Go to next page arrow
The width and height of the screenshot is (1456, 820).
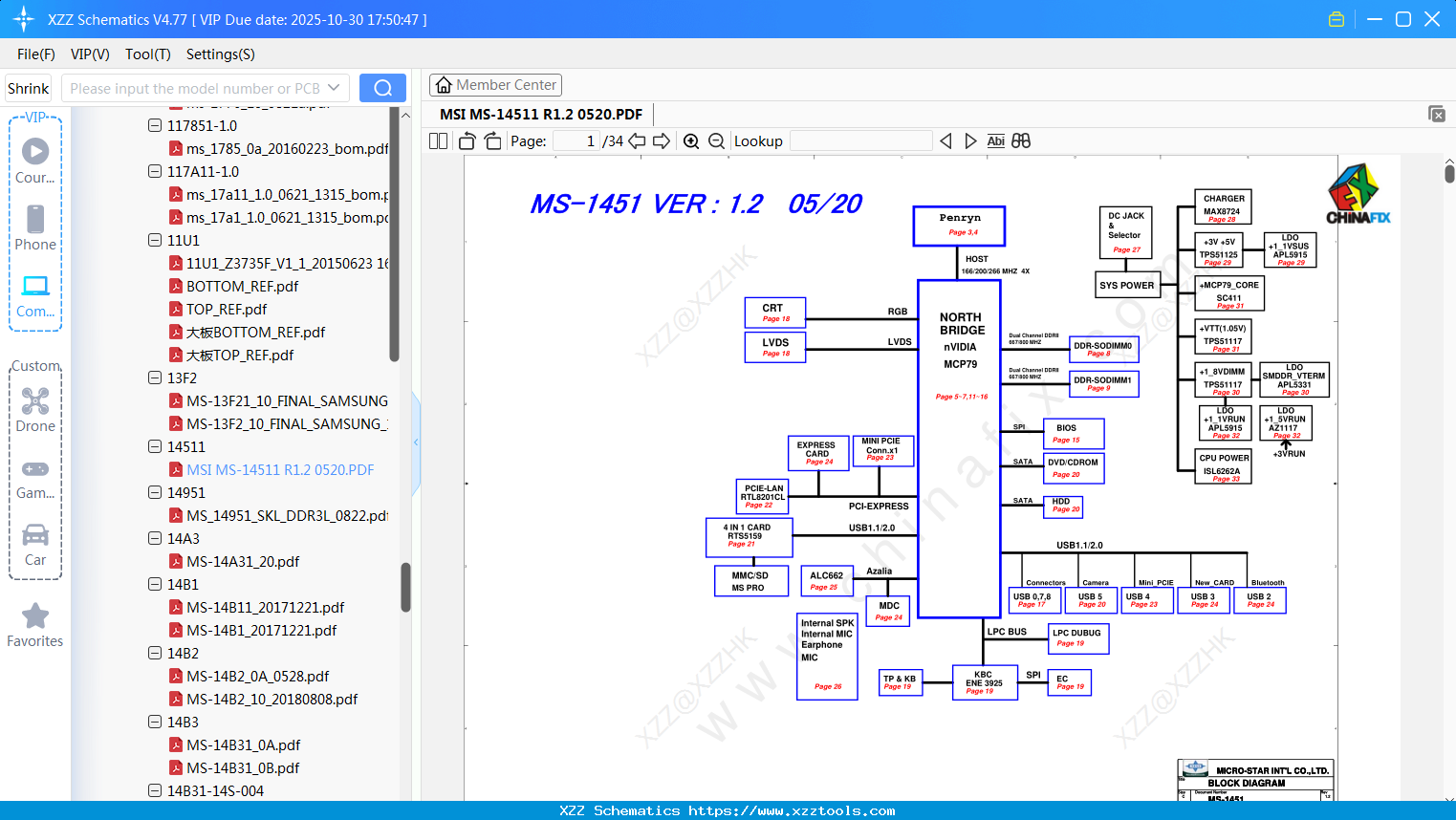click(x=662, y=141)
